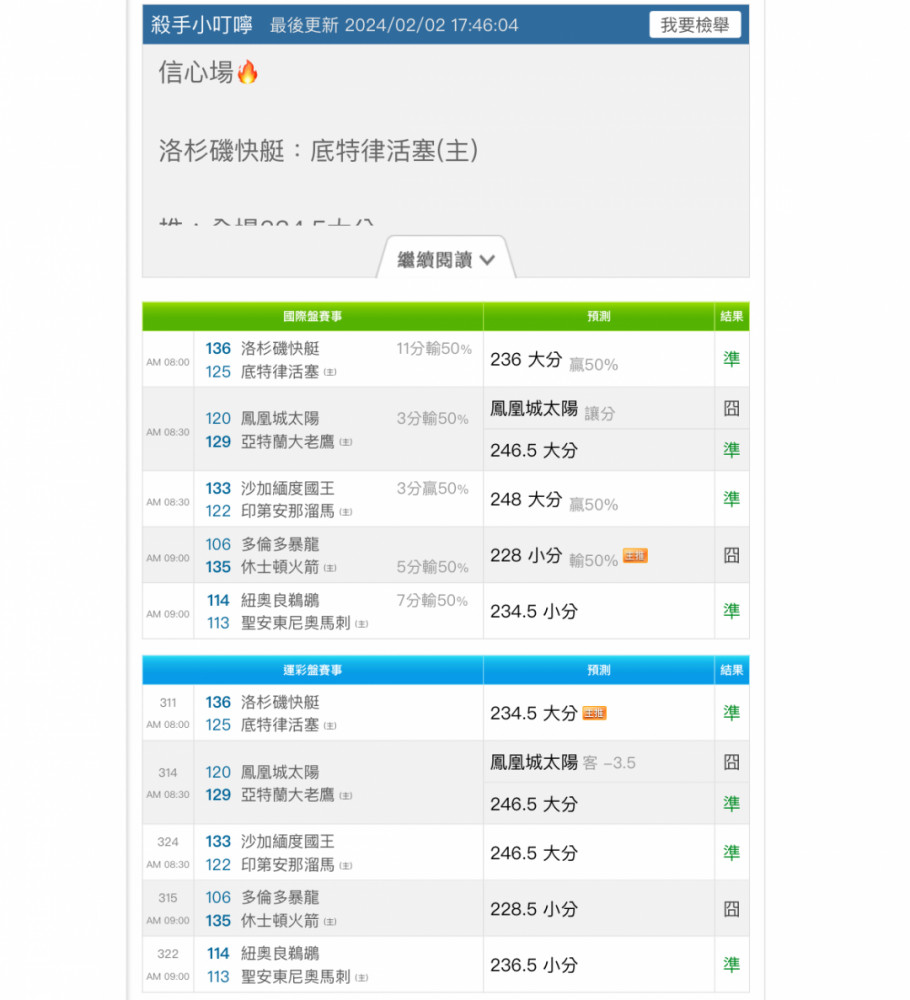Image resolution: width=910 pixels, height=1000 pixels.
Task: Click 246.5 大分 prediction in 國際盤 table
Action: pos(534,450)
